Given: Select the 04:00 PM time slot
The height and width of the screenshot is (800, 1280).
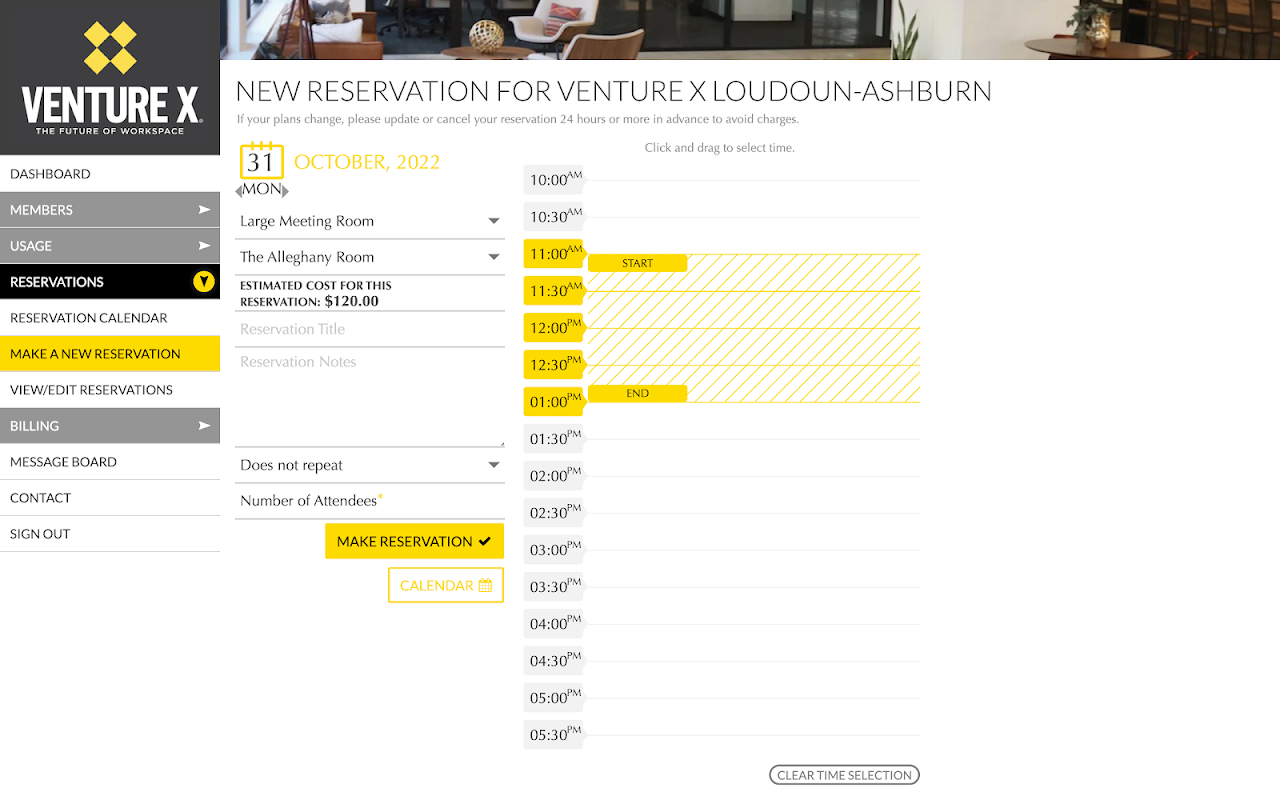Looking at the screenshot, I should [553, 624].
